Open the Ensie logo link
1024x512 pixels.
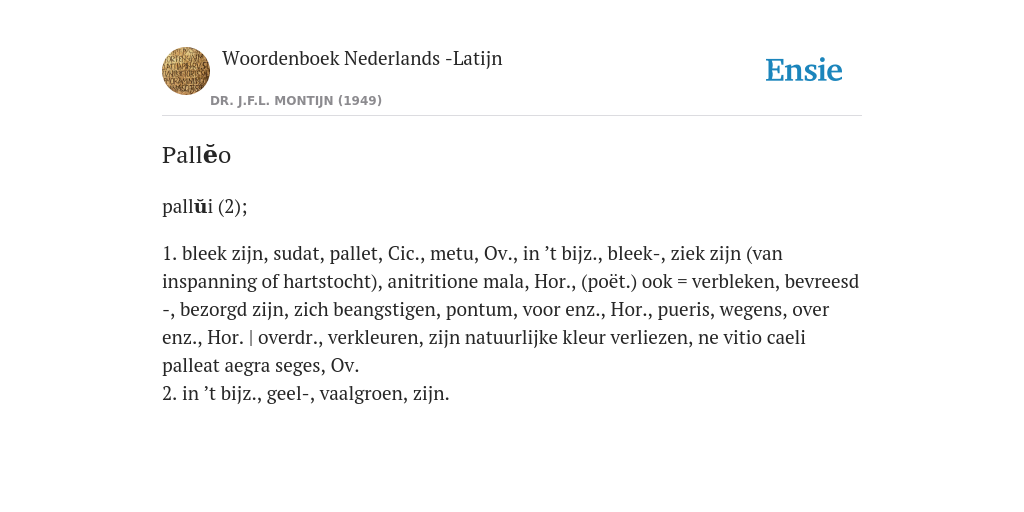(804, 71)
